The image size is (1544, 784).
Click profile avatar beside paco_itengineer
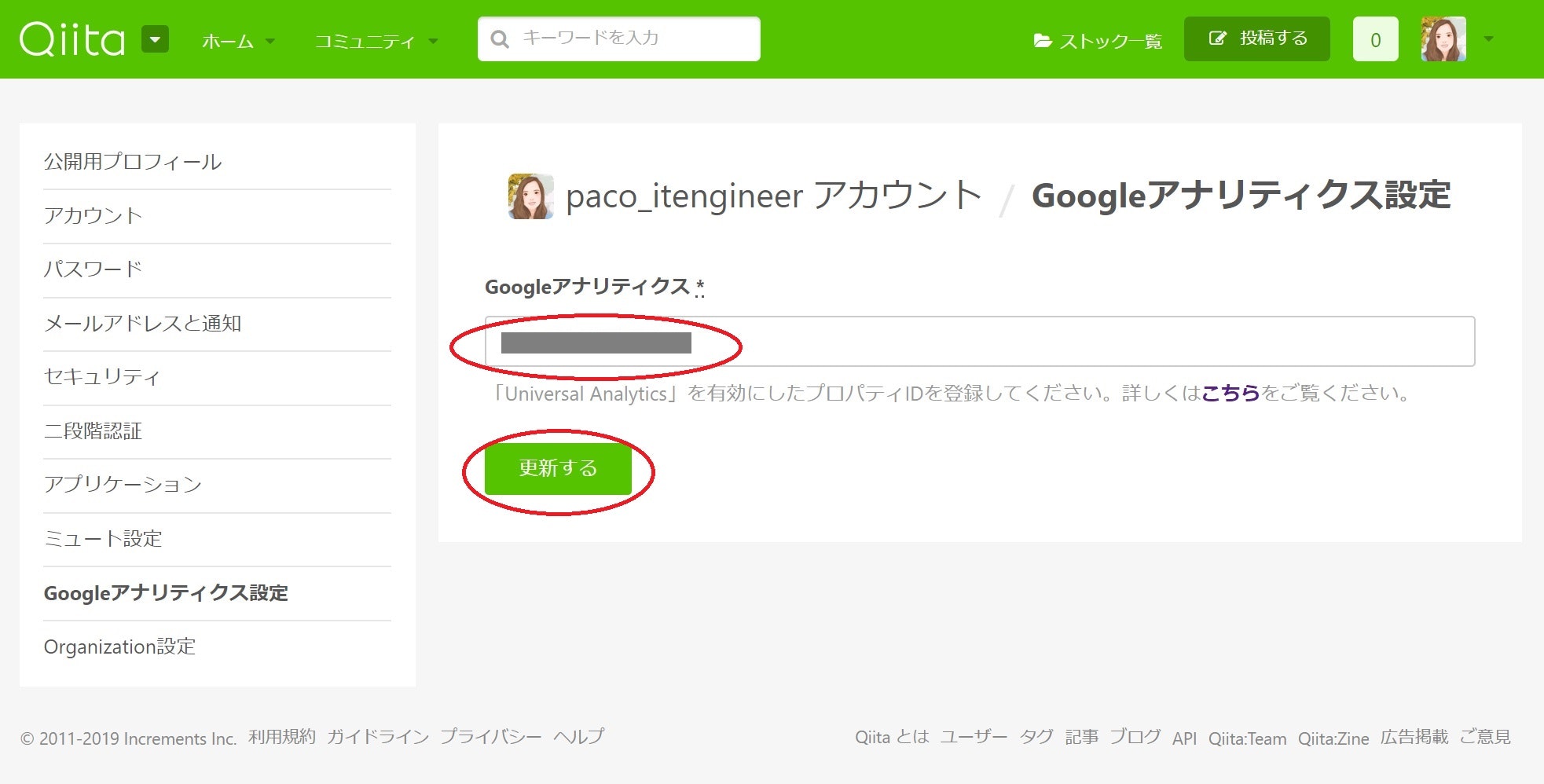[x=531, y=196]
